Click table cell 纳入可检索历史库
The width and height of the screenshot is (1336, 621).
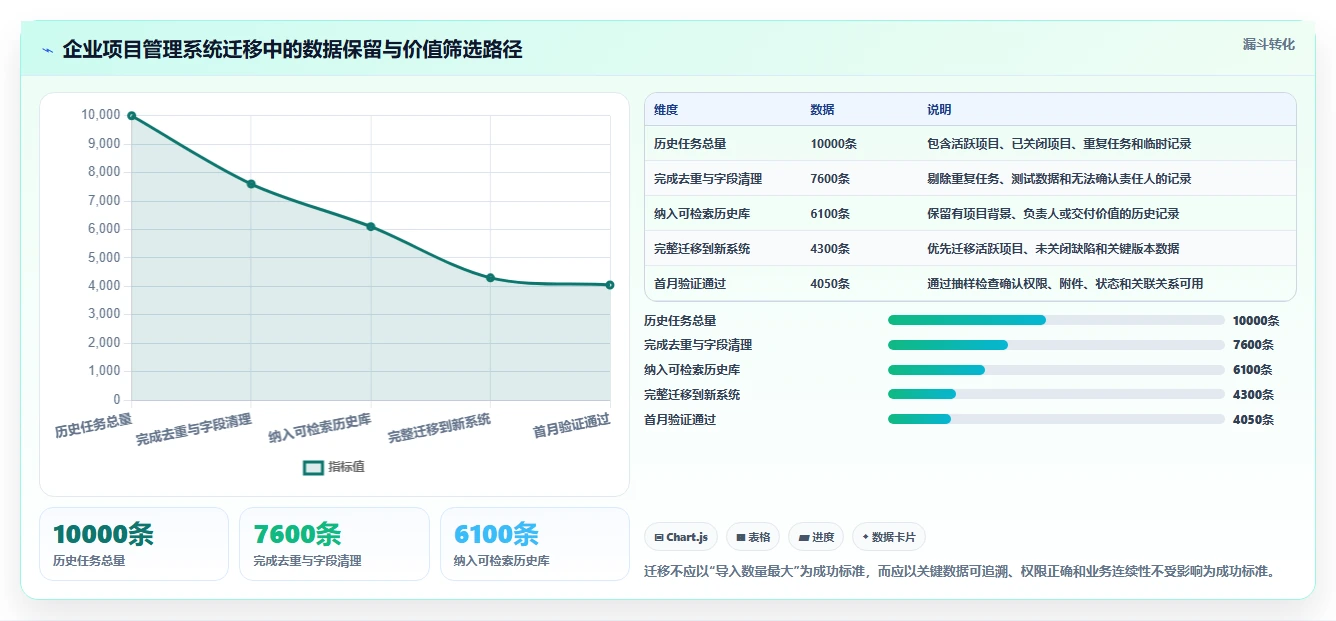tap(702, 214)
